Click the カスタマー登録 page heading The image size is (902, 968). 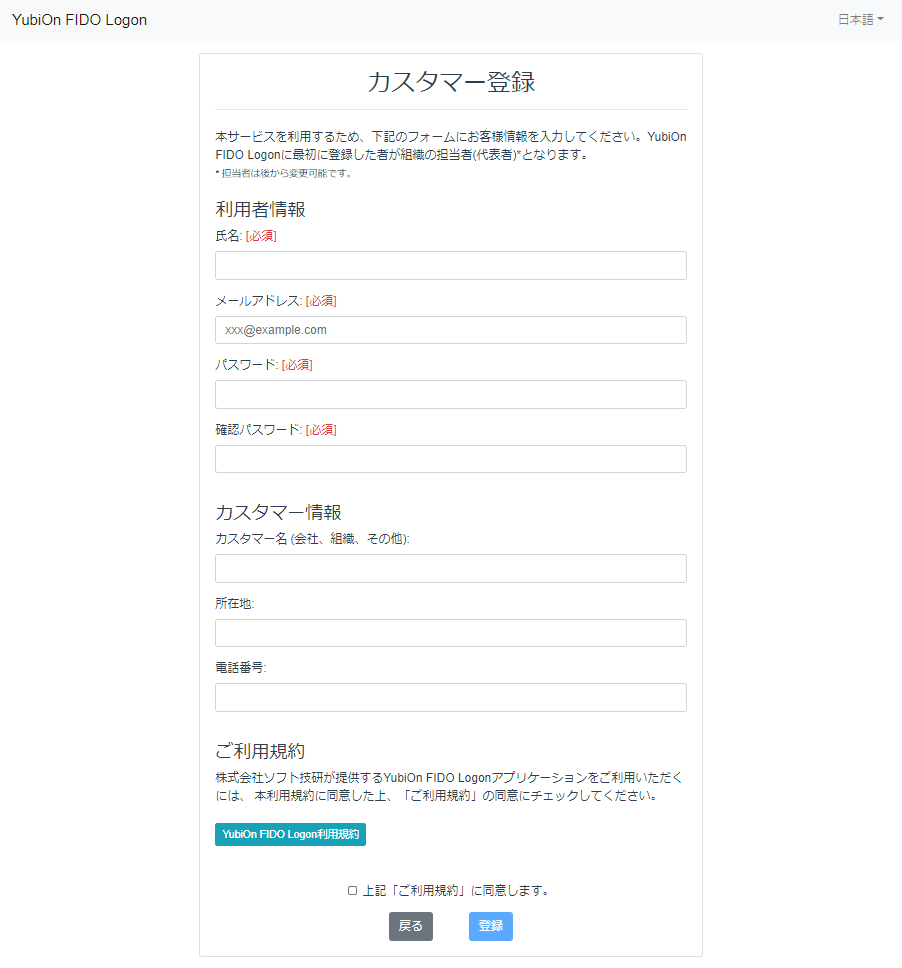click(451, 82)
